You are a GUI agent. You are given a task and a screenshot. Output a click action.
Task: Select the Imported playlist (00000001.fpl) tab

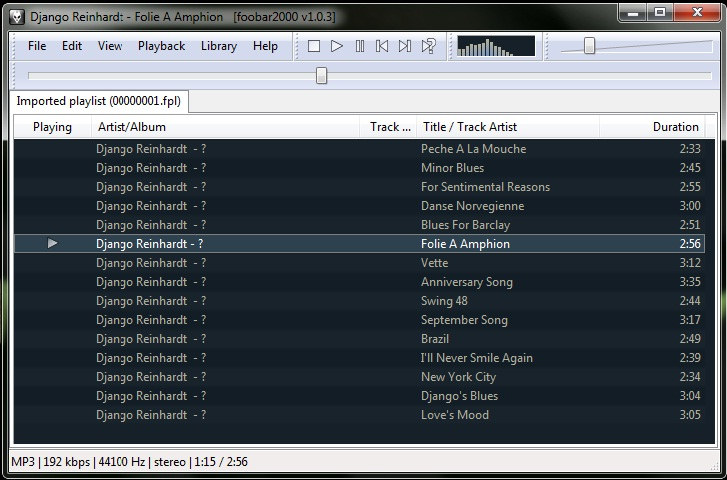coord(99,101)
